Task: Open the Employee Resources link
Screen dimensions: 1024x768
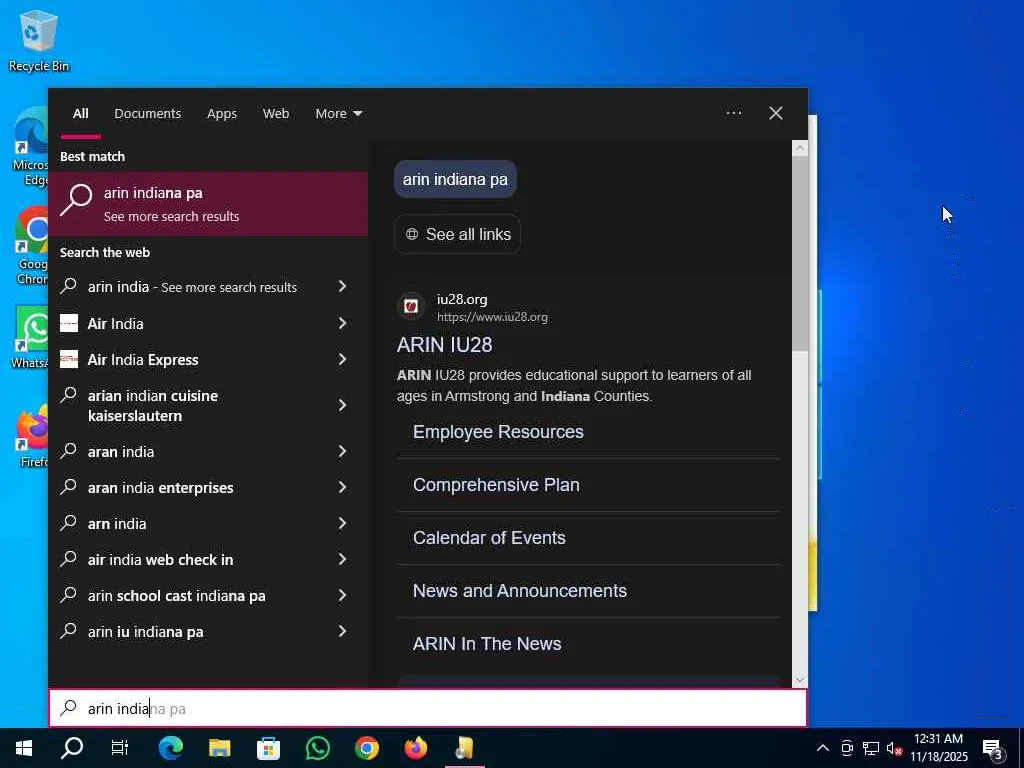Action: point(498,432)
